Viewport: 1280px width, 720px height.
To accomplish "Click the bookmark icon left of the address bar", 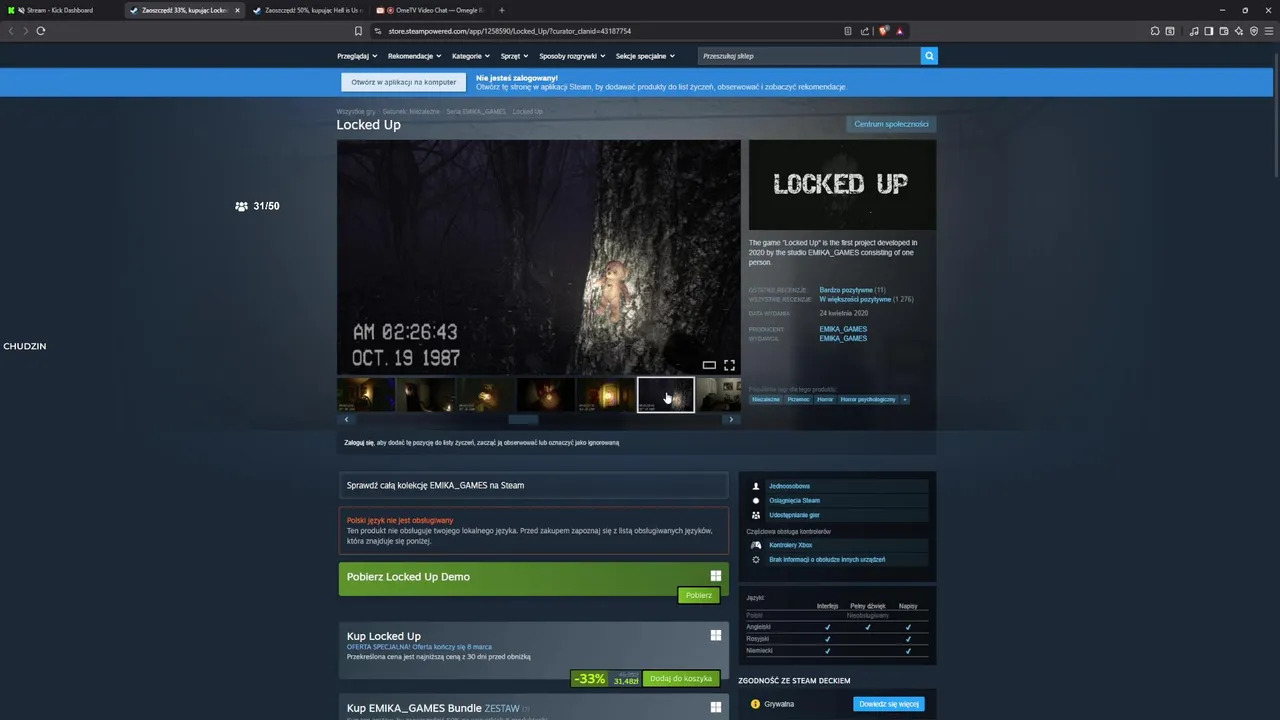I will click(358, 31).
